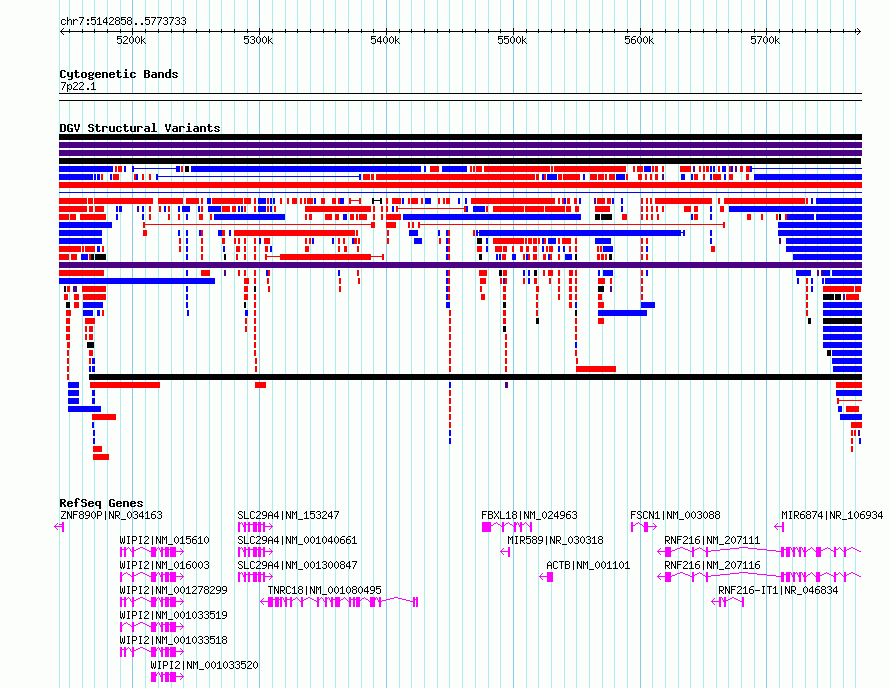The height and width of the screenshot is (688, 890).
Task: Open the DGV Structural Variants track title
Action: (140, 128)
